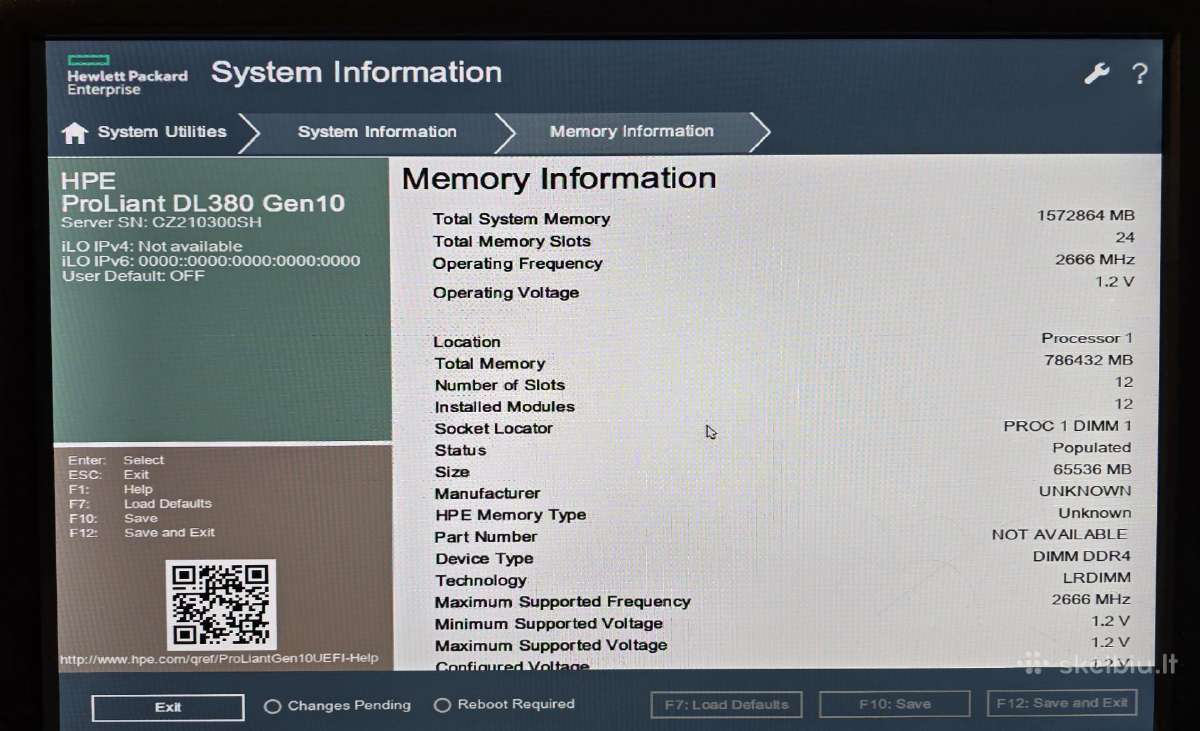The height and width of the screenshot is (731, 1200).
Task: Select the Location row label
Action: [467, 342]
